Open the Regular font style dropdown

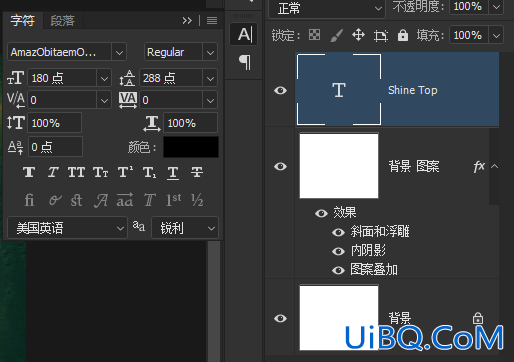point(210,52)
